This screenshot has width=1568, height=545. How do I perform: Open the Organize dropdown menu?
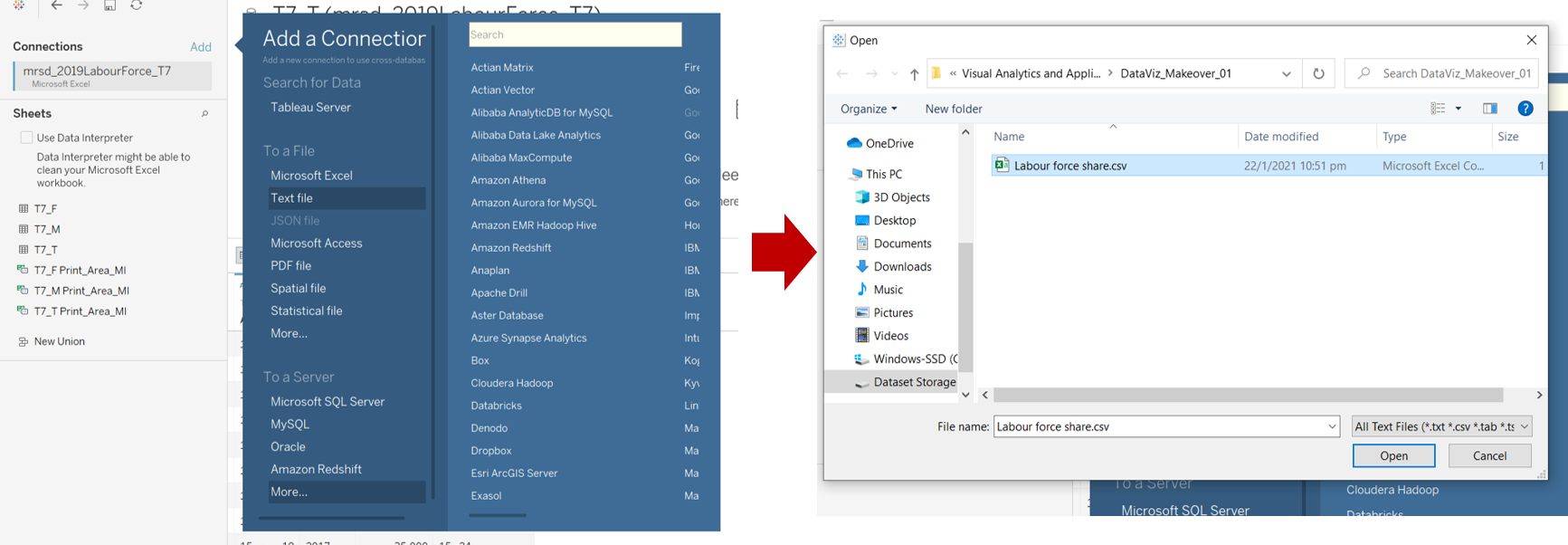click(868, 109)
